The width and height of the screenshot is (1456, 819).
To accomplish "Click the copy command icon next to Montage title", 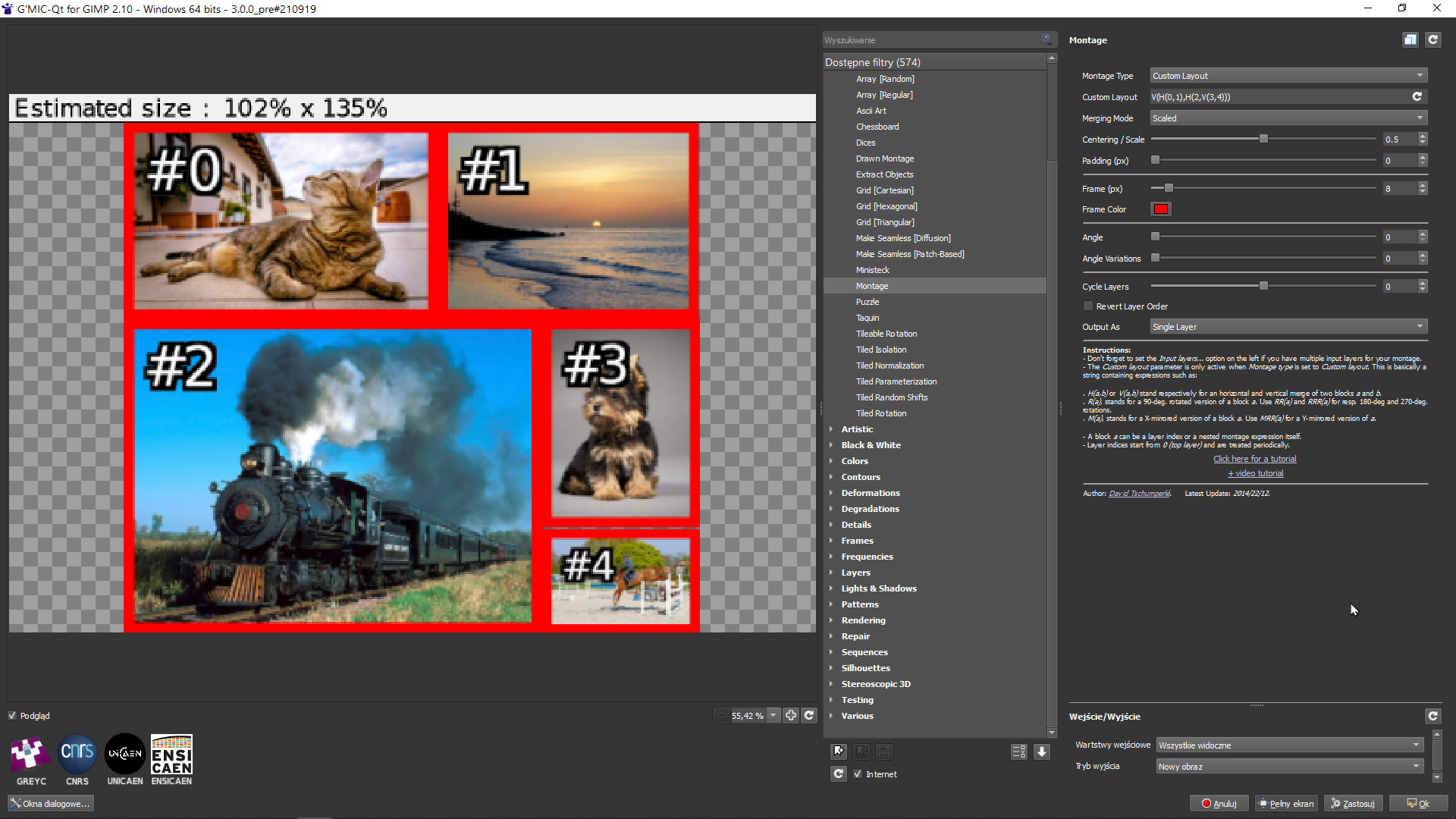I will point(1410,40).
